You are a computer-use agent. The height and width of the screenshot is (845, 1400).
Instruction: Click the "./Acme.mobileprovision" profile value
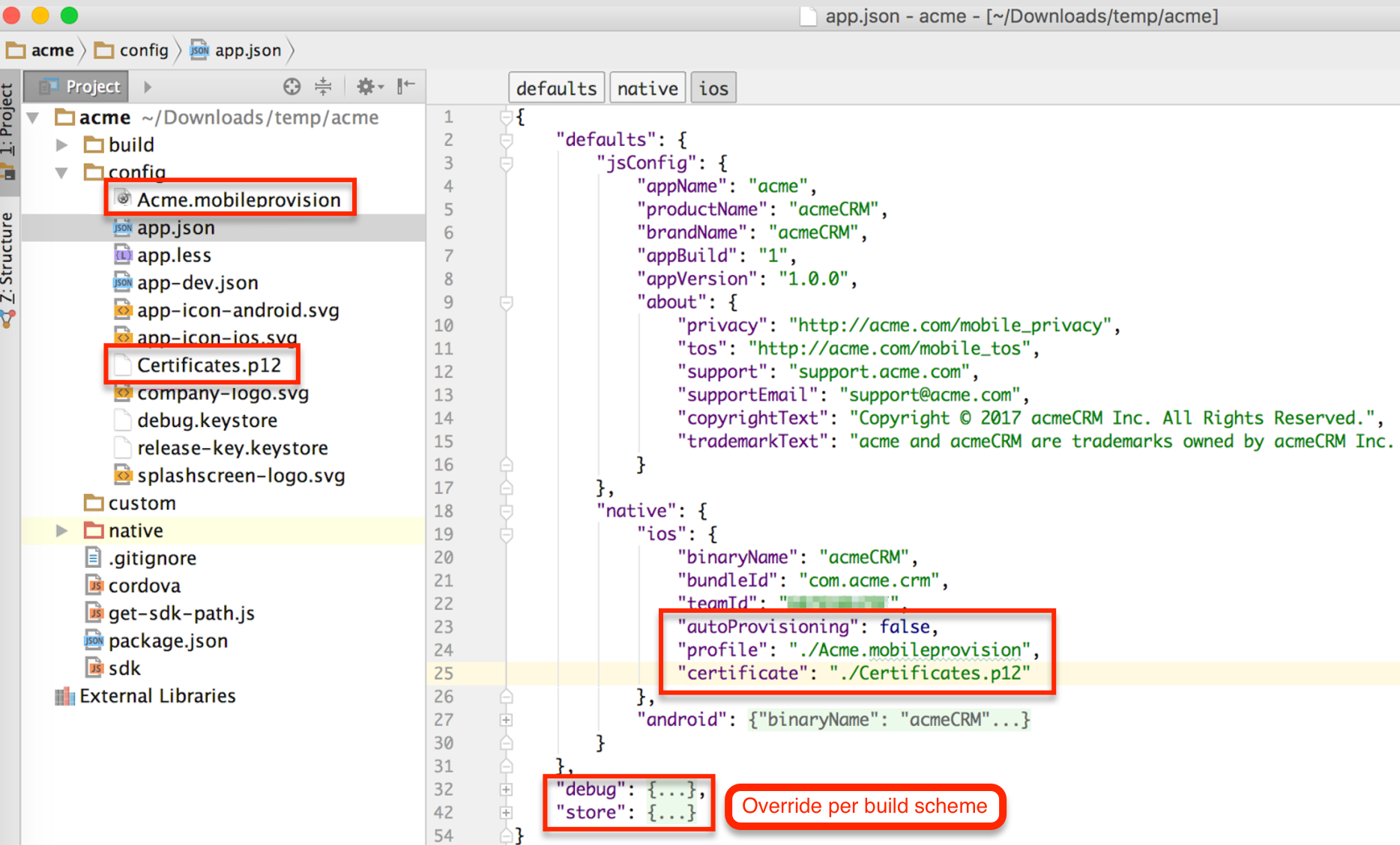coord(910,649)
